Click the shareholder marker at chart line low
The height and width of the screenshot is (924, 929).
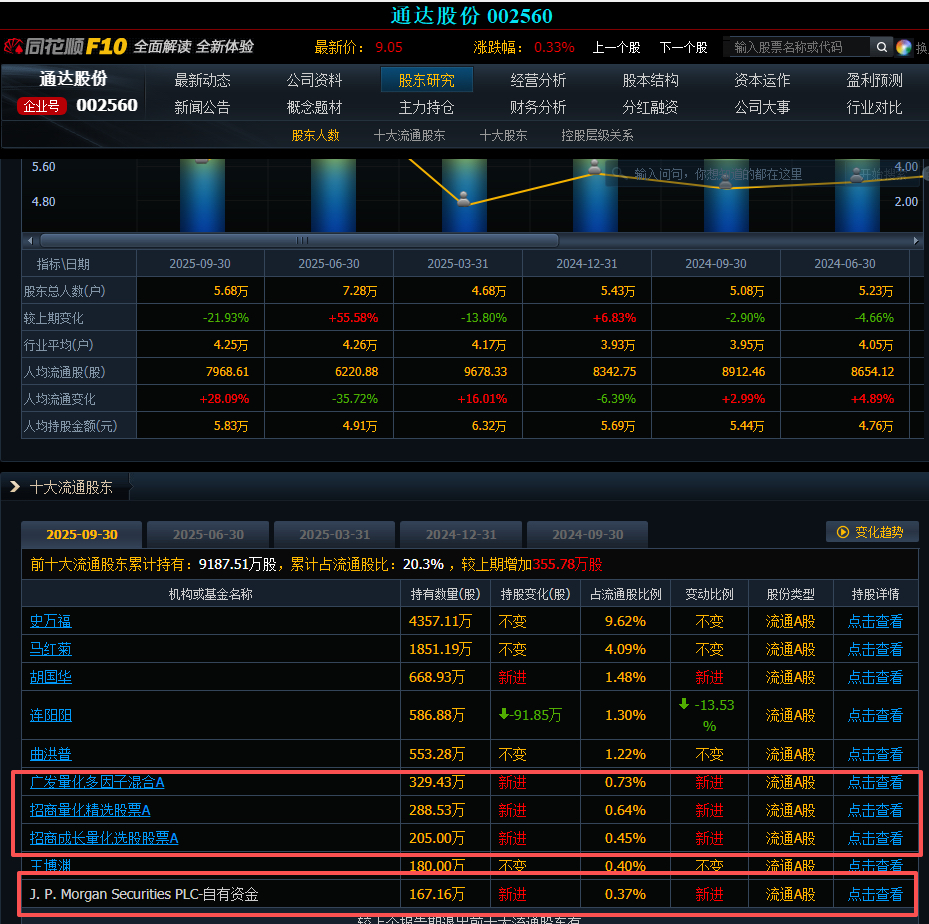tap(463, 198)
